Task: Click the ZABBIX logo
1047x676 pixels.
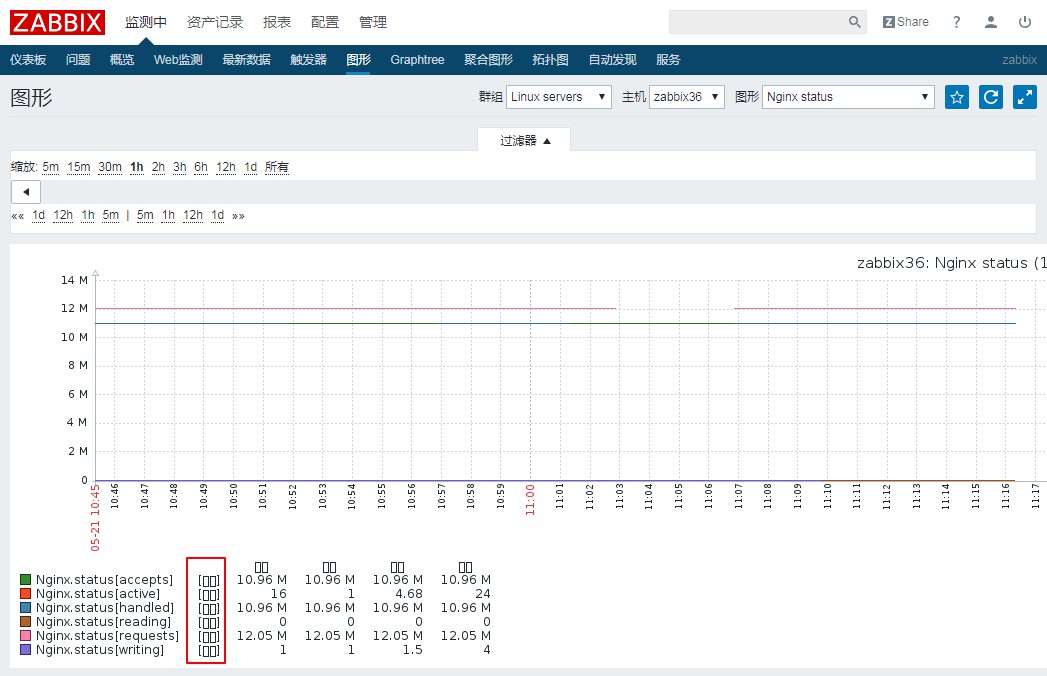Action: pyautogui.click(x=58, y=22)
